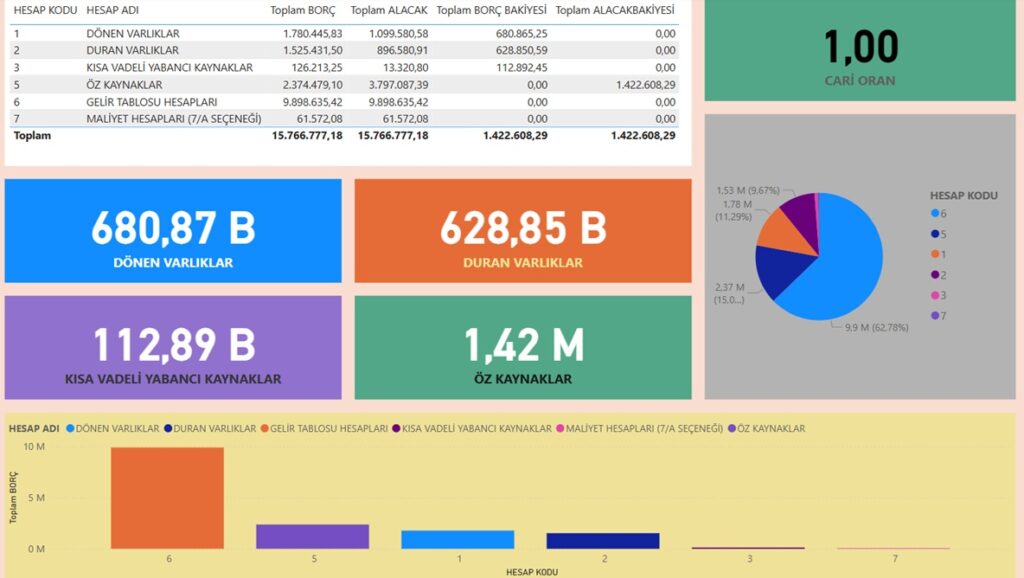Click the green ÖZ KAYNAKLAR 1,42 M card
The width and height of the screenshot is (1024, 578).
tap(523, 348)
